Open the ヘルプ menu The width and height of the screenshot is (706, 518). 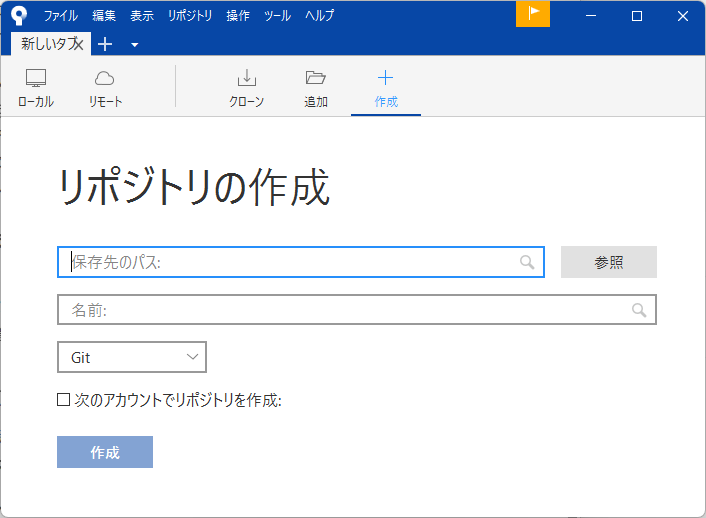tap(319, 16)
